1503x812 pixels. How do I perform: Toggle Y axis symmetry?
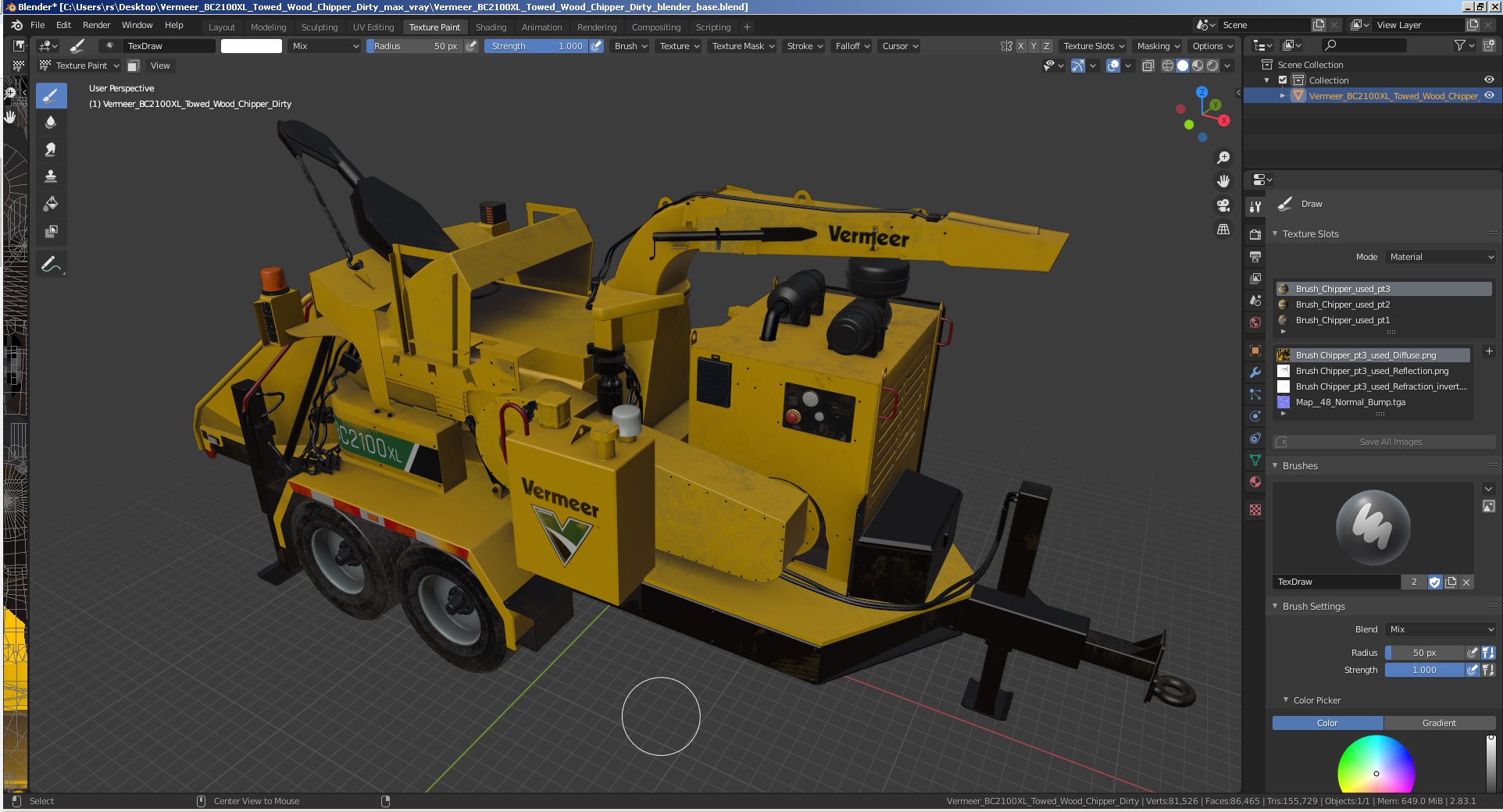click(x=1034, y=46)
